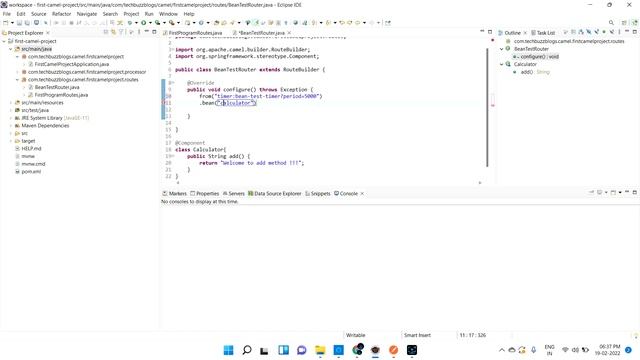Viewport: 640px width, 360px height.
Task: Maximize the Outline view
Action: click(x=635, y=32)
